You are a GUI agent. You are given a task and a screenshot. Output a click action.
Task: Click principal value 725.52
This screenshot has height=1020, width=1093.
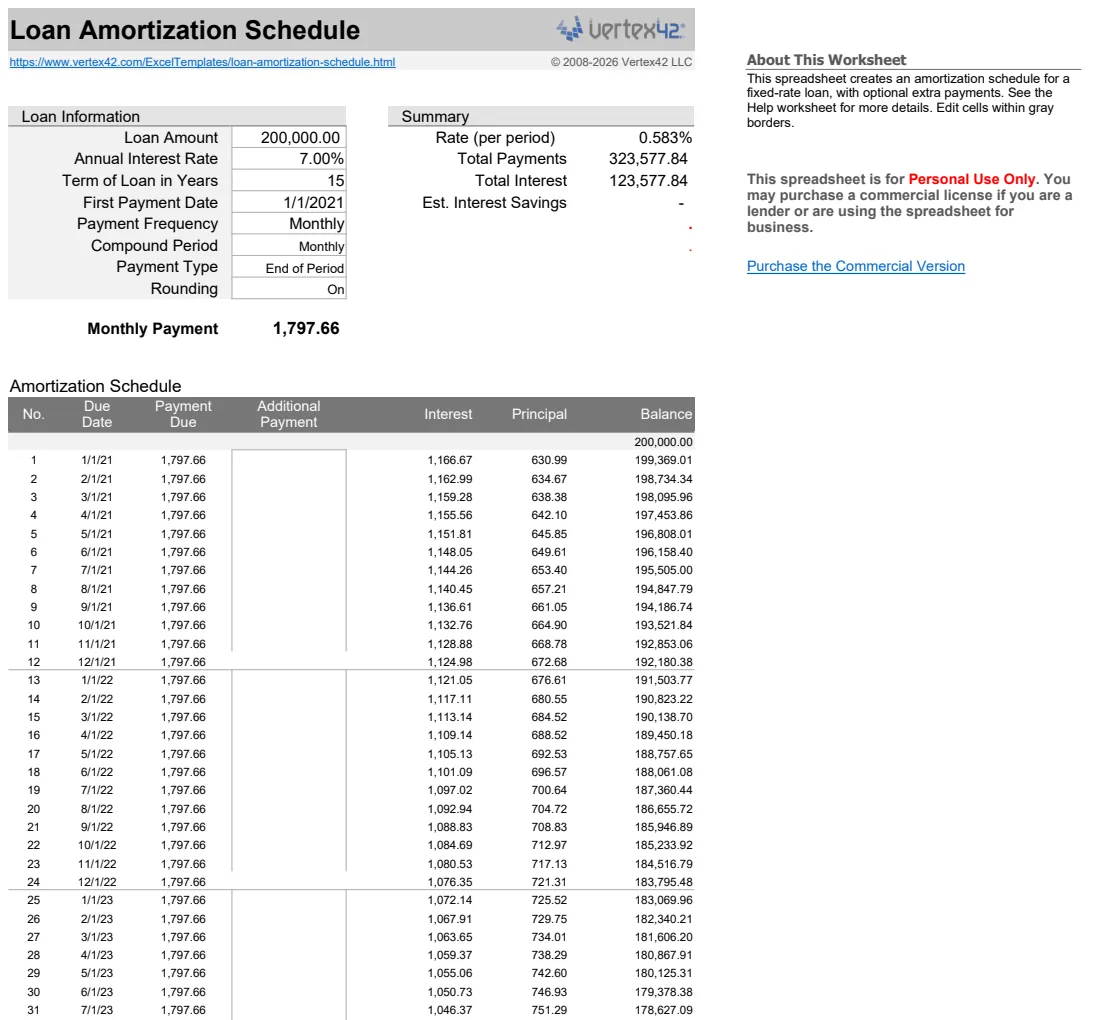coord(549,901)
